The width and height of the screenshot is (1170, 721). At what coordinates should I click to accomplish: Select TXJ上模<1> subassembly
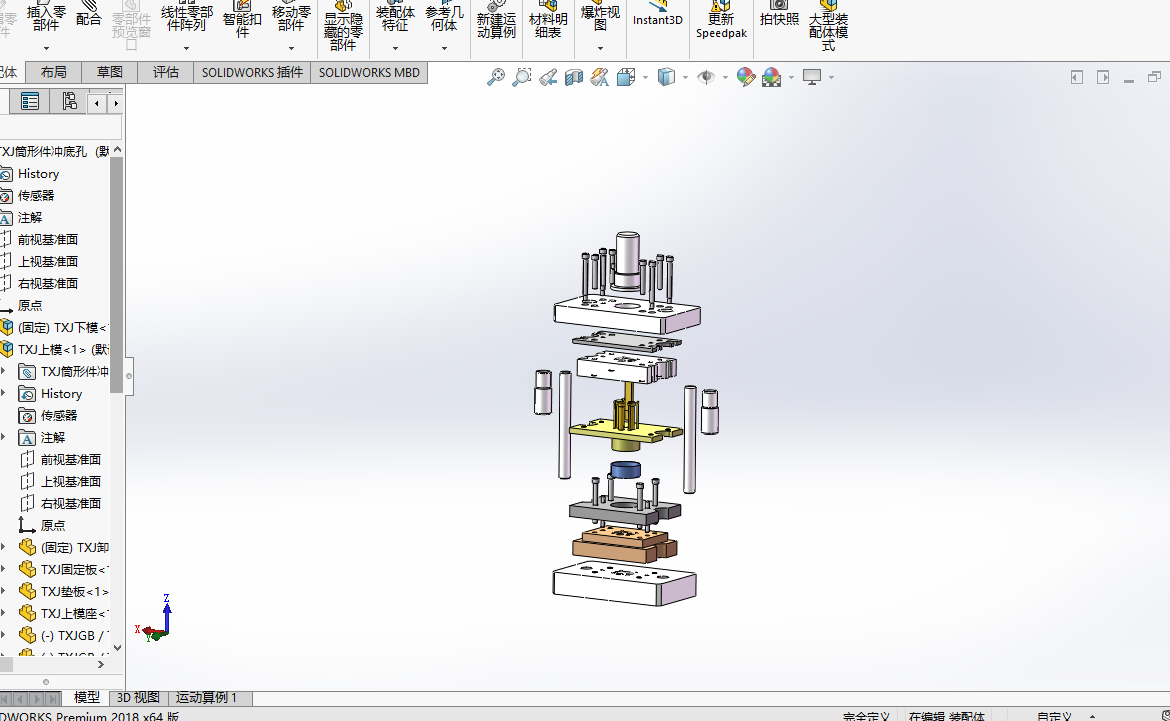63,349
